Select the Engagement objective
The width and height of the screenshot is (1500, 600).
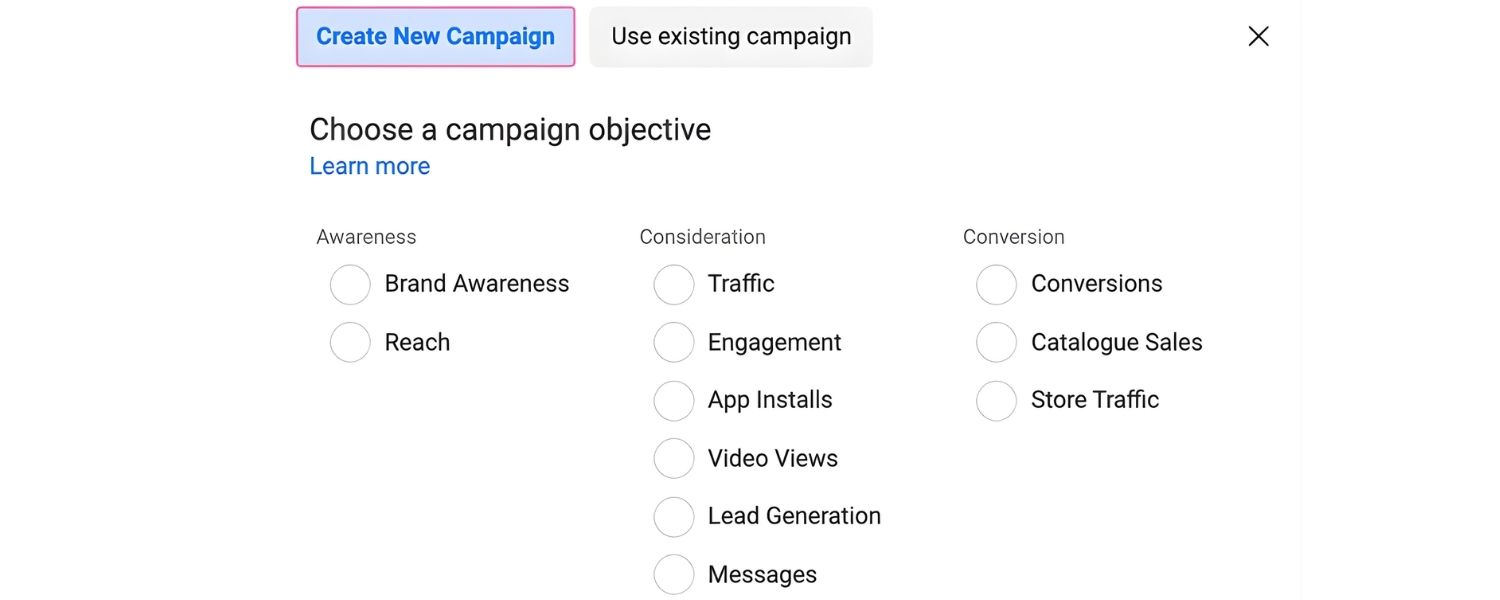(673, 342)
